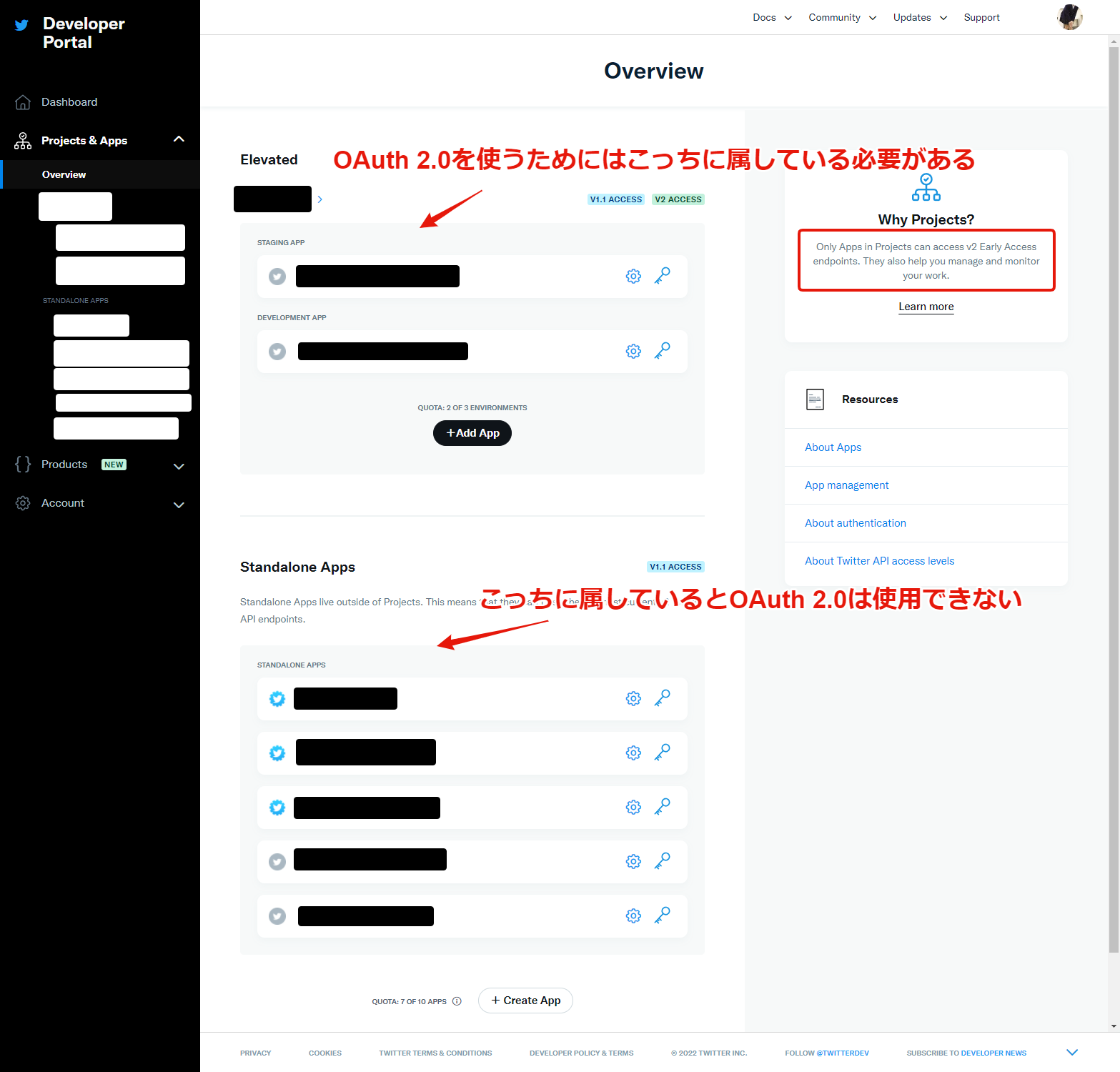The image size is (1120, 1072).
Task: Expand the Products section chevron
Action: pos(179,467)
